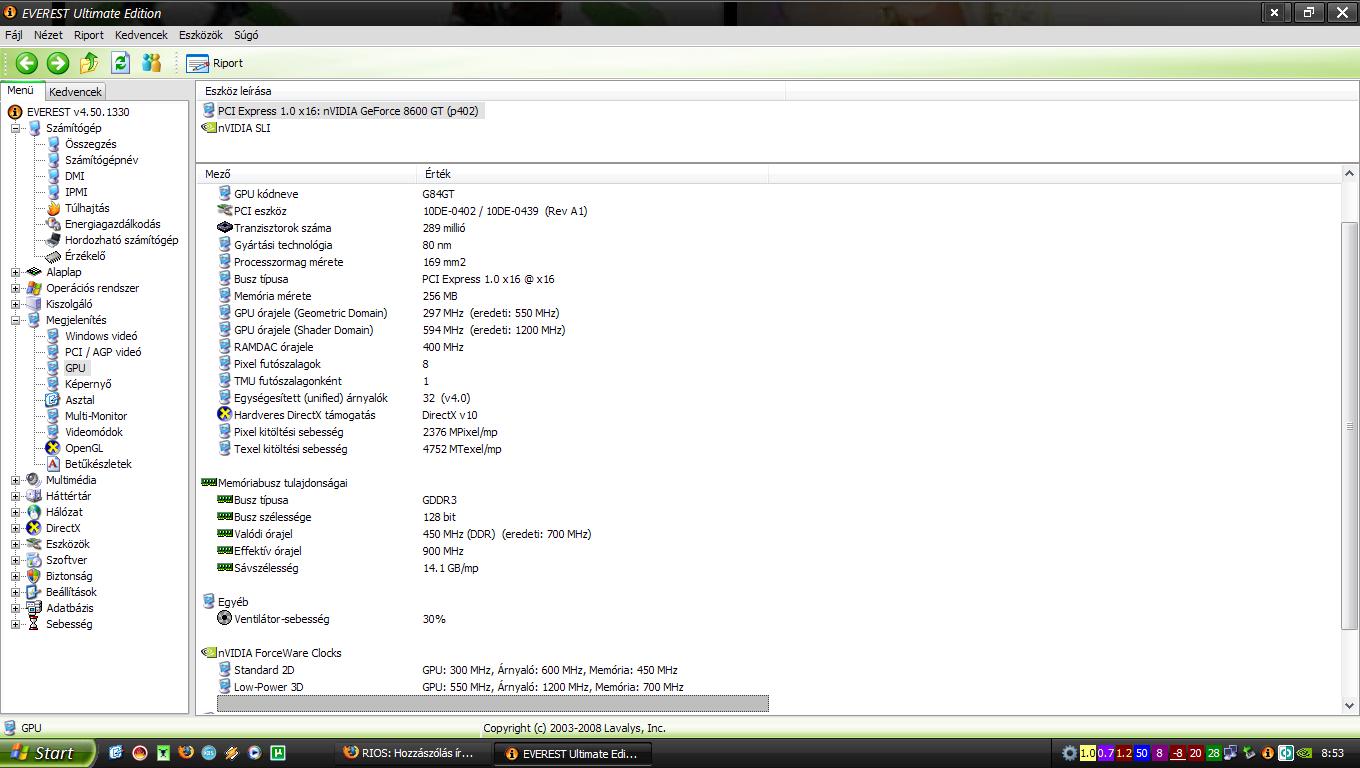Viewport: 1360px width, 768px height.
Task: Select Számítógépnév in the tree
Action: point(101,160)
